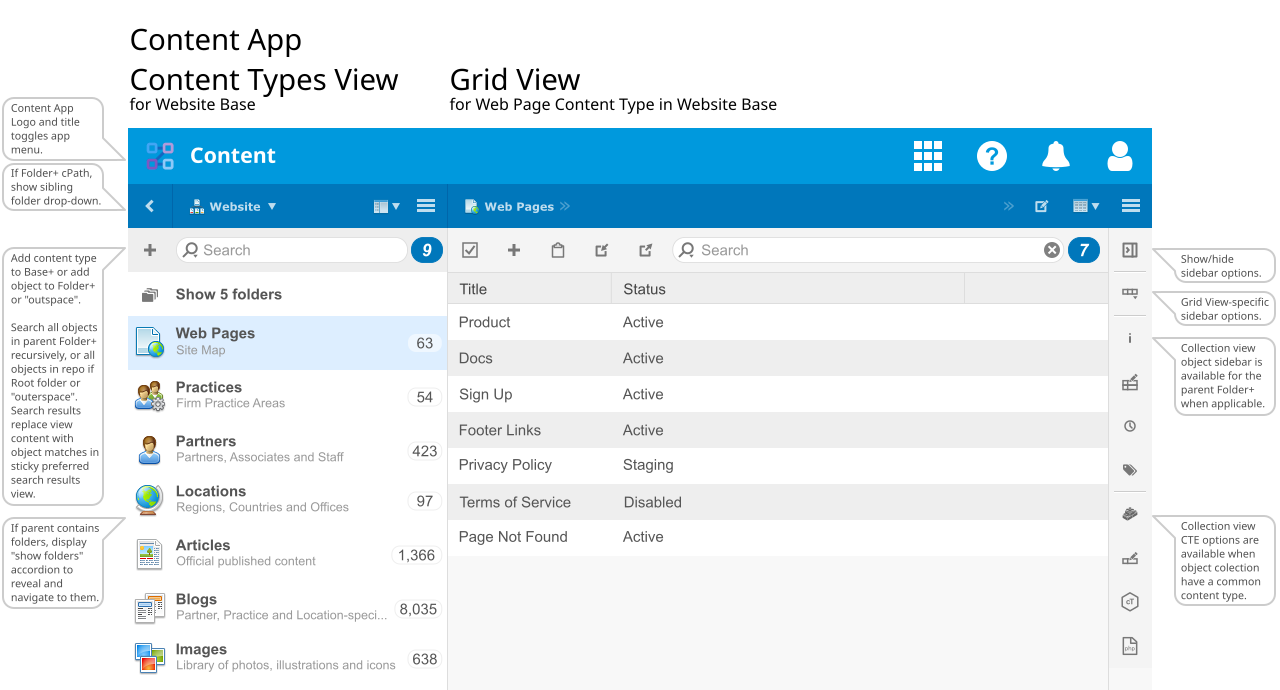This screenshot has height=690, width=1280.
Task: Open the history clock sidebar icon
Action: coord(1130,426)
